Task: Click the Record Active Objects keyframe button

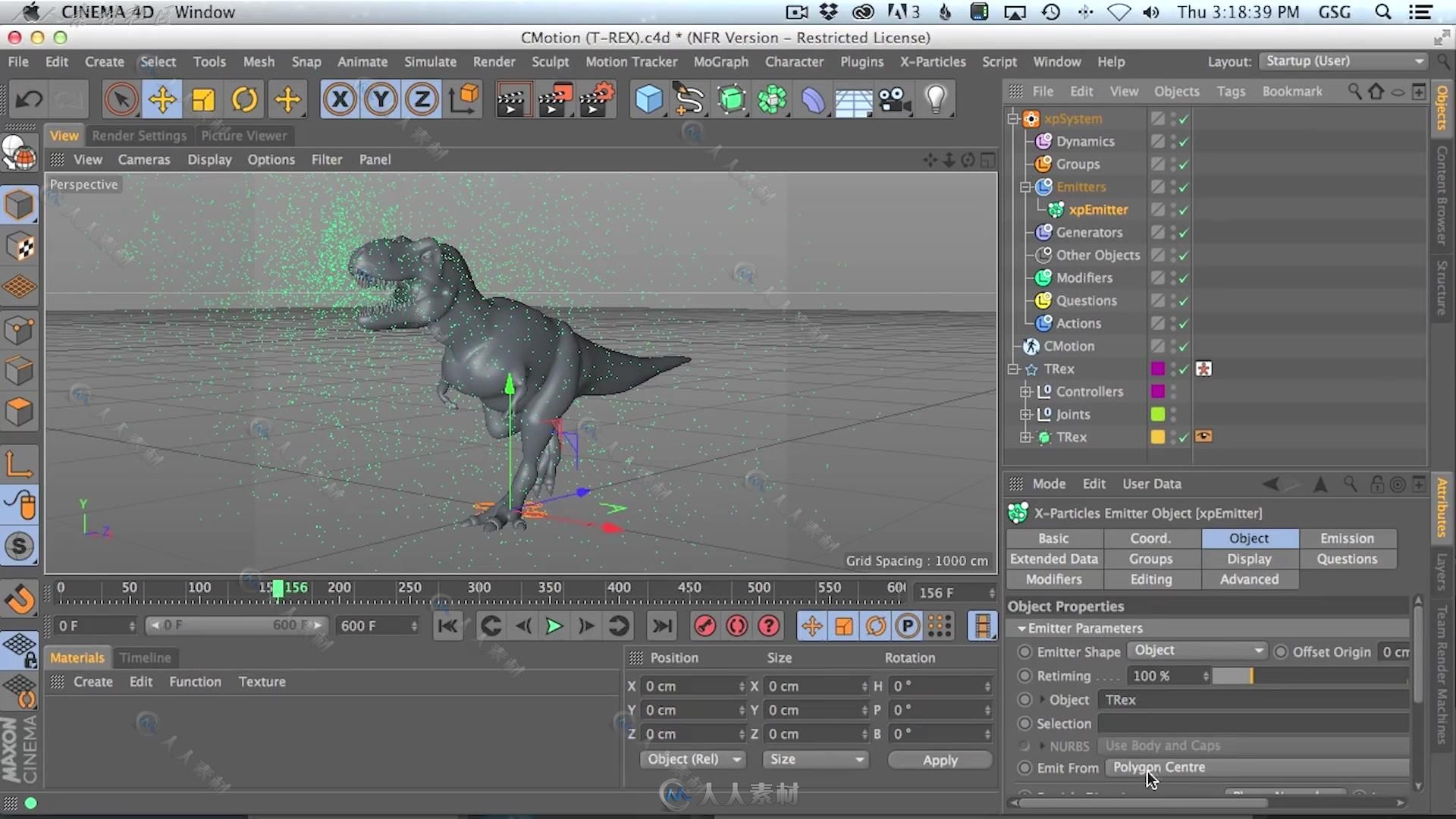Action: (x=704, y=626)
